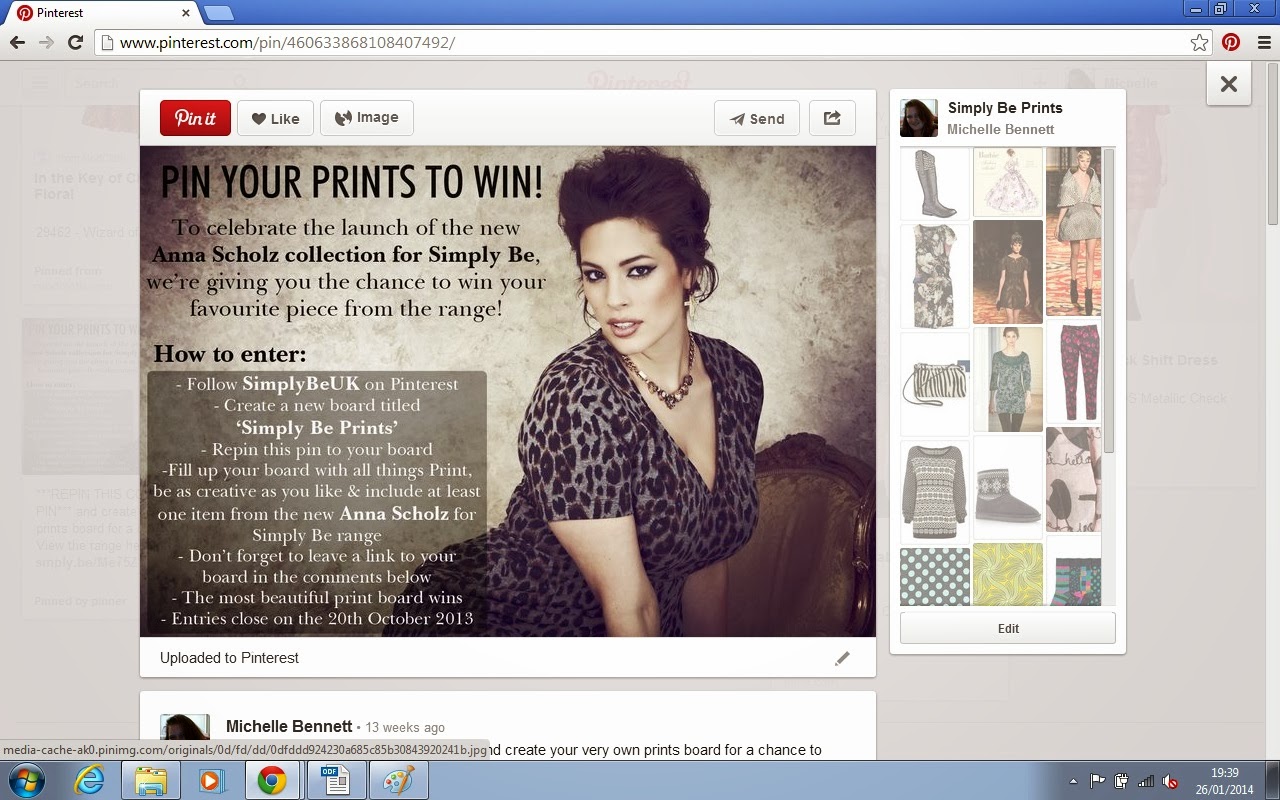Reload the page with the refresh icon

pos(75,42)
